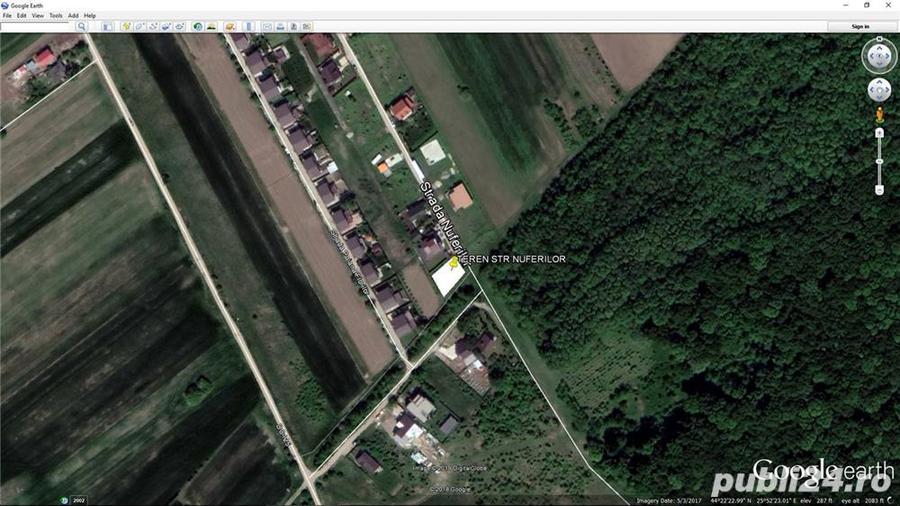Click the Add Placemark pushpin icon
900x506 pixels.
[126, 26]
